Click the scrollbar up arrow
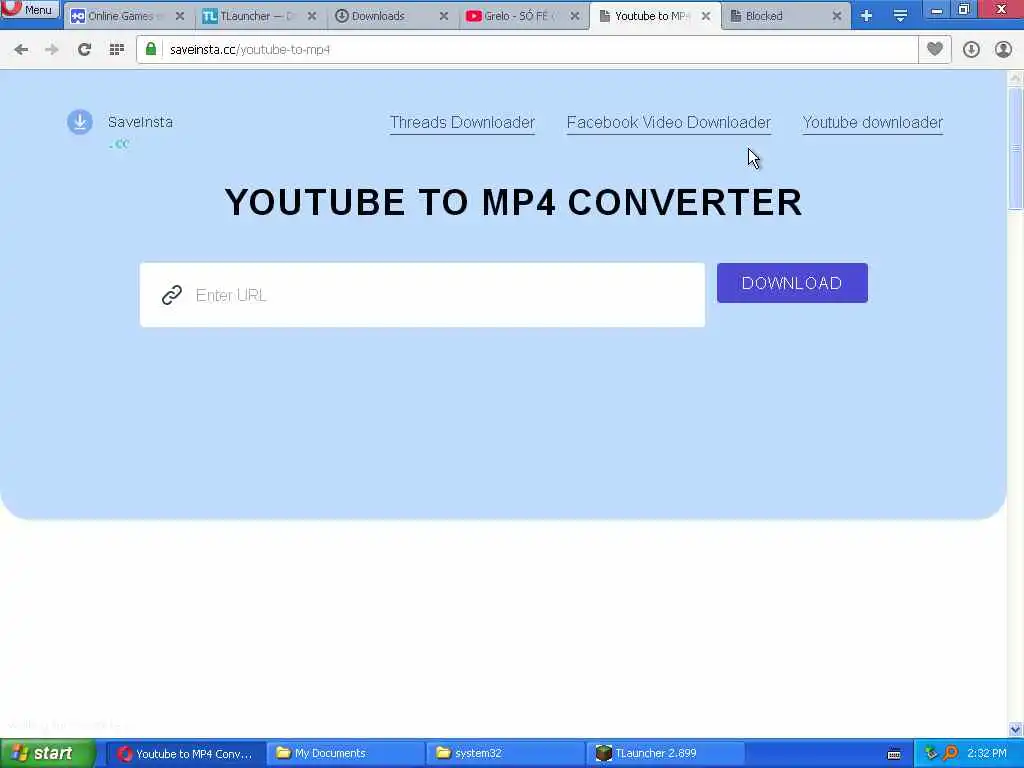The height and width of the screenshot is (768, 1024). 1015,78
